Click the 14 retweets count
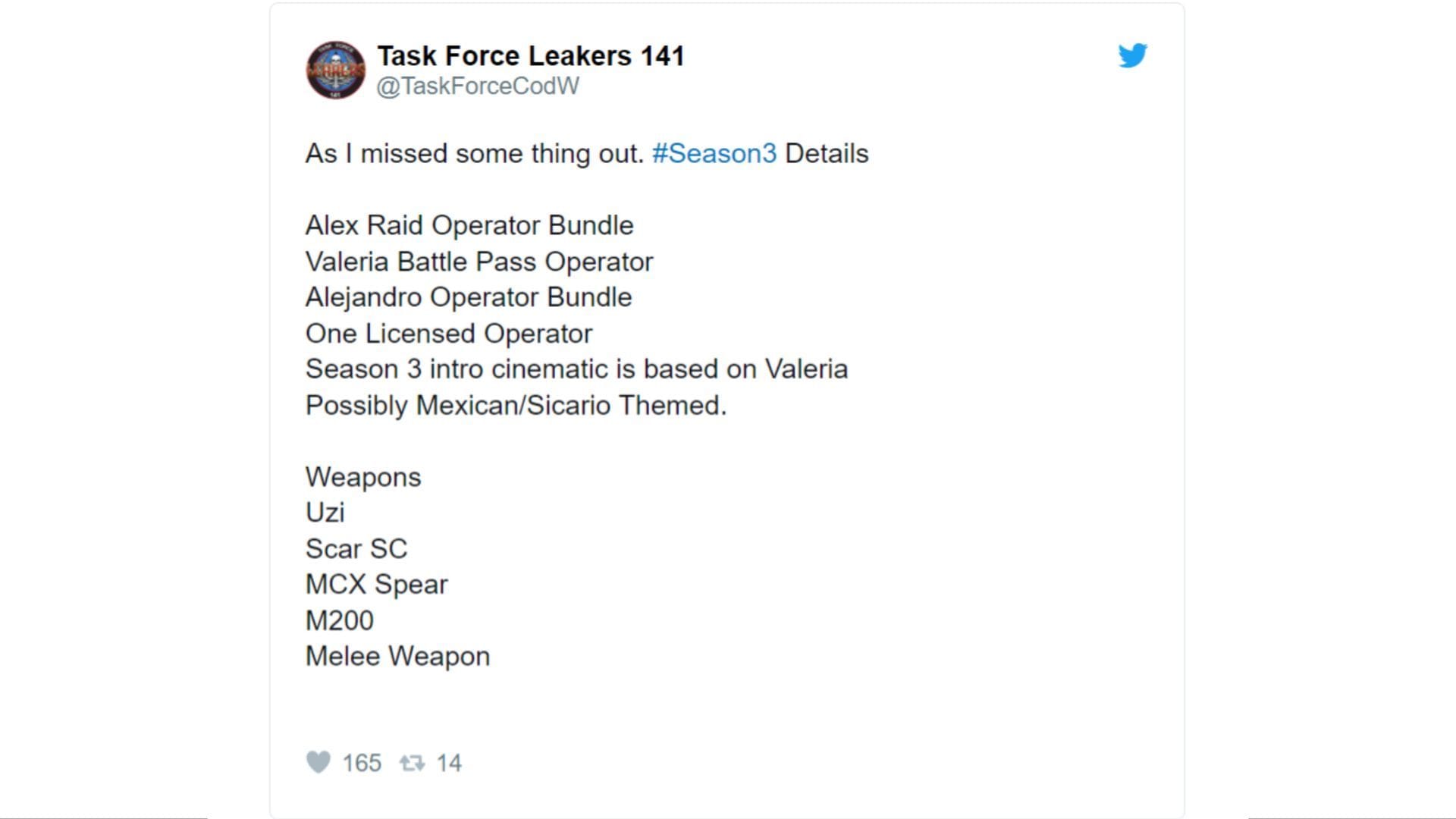 449,762
